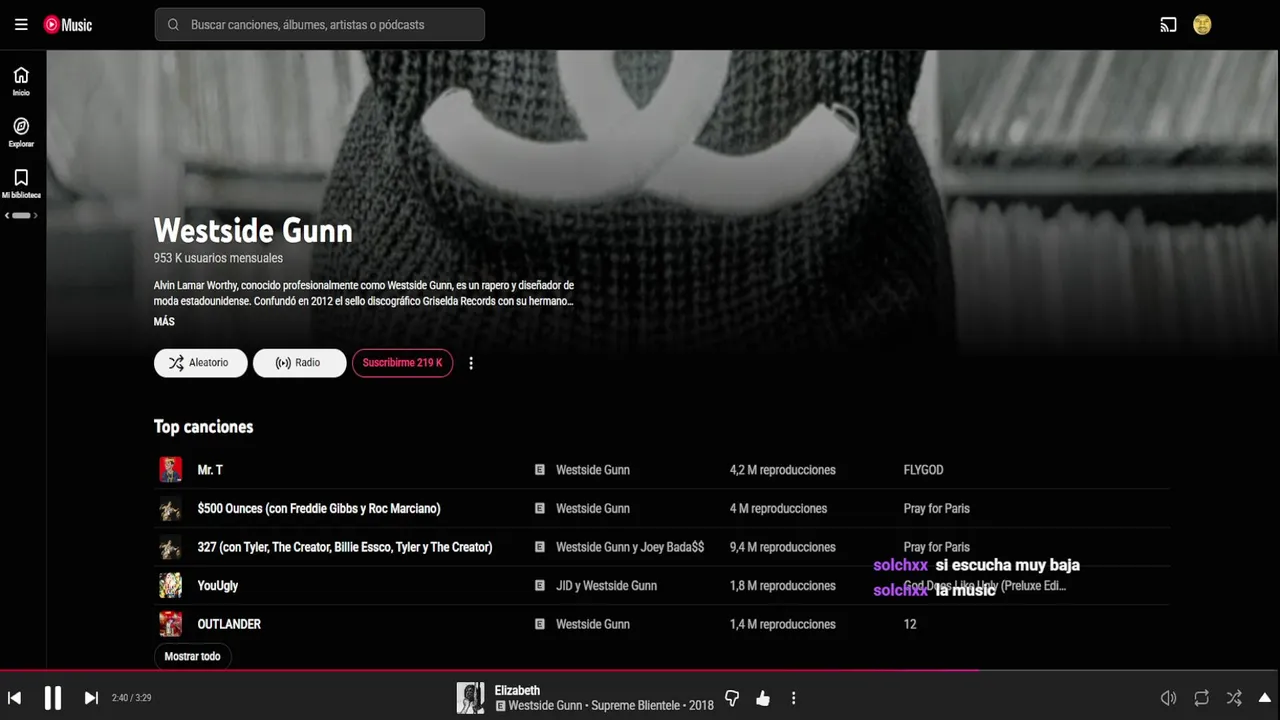Click explicit badge on Mr. T row

coord(540,470)
